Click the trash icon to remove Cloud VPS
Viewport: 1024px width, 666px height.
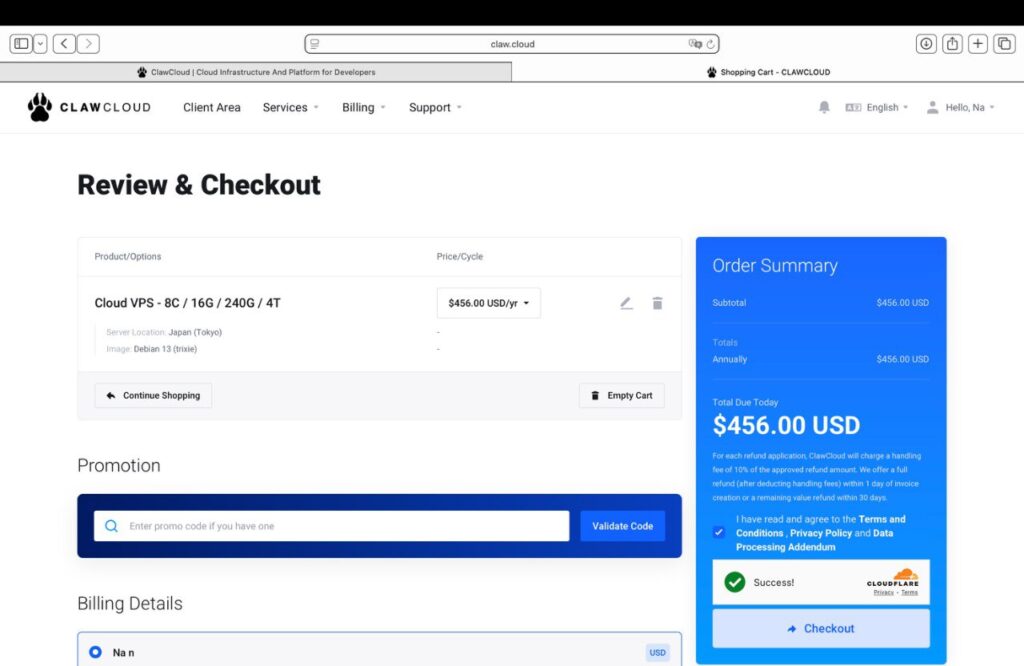tap(657, 303)
